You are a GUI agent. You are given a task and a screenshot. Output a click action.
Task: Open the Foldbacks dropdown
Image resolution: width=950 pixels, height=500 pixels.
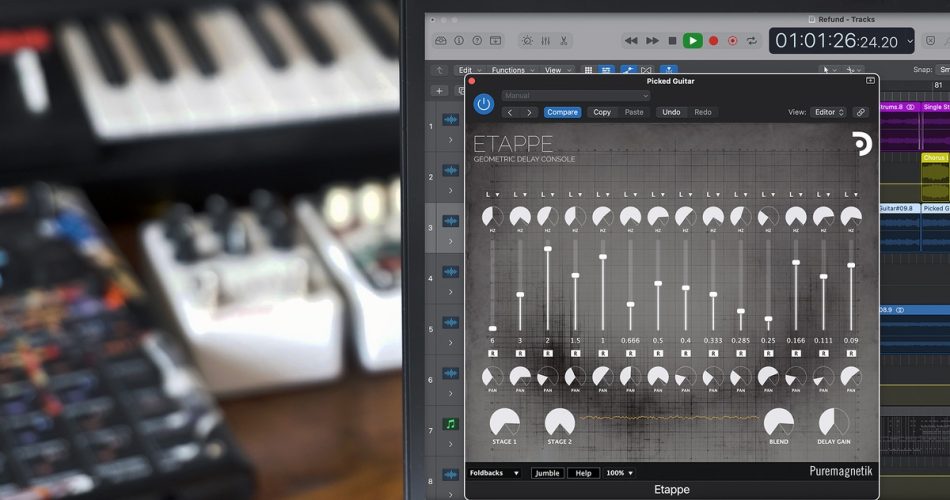(494, 473)
